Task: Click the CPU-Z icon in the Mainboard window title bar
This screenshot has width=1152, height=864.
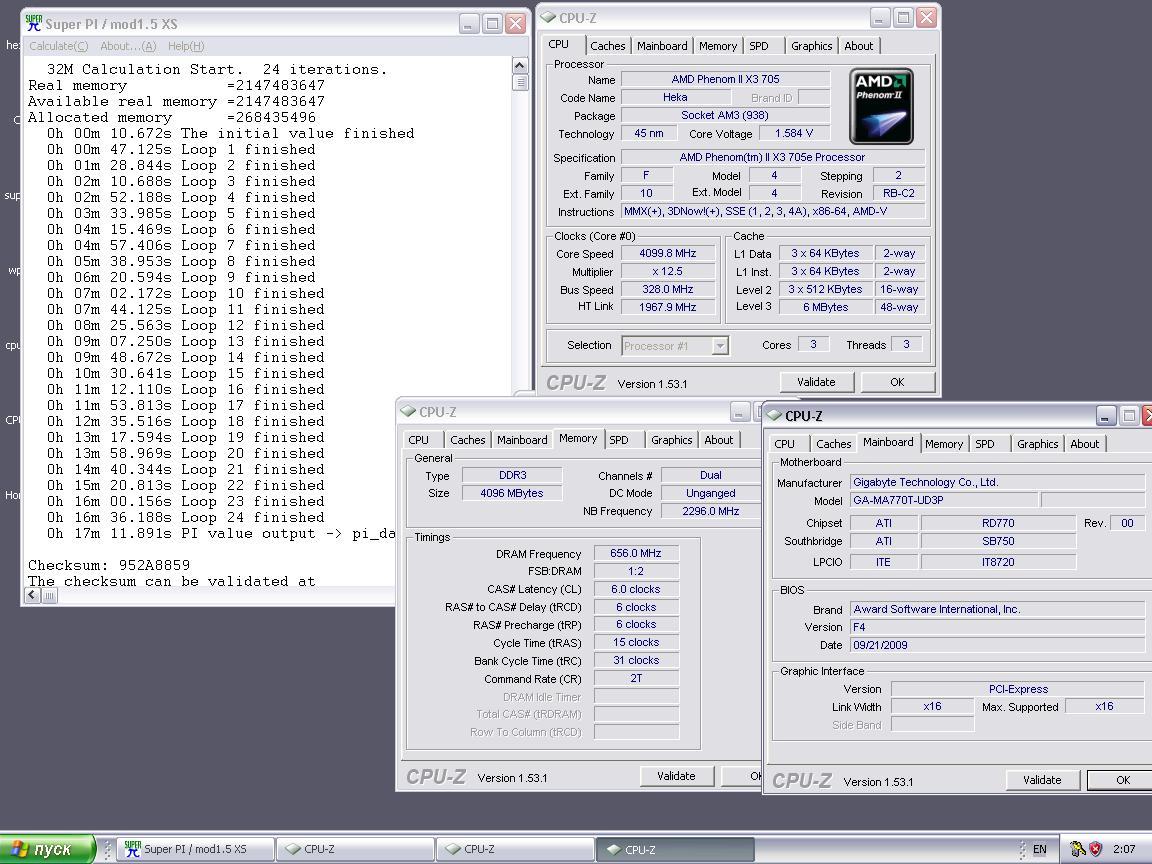Action: point(774,415)
